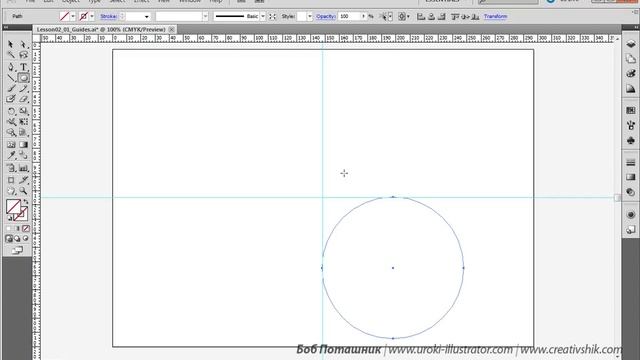Change screen mode button in toolbox
The width and height of the screenshot is (640, 360).
[17, 251]
